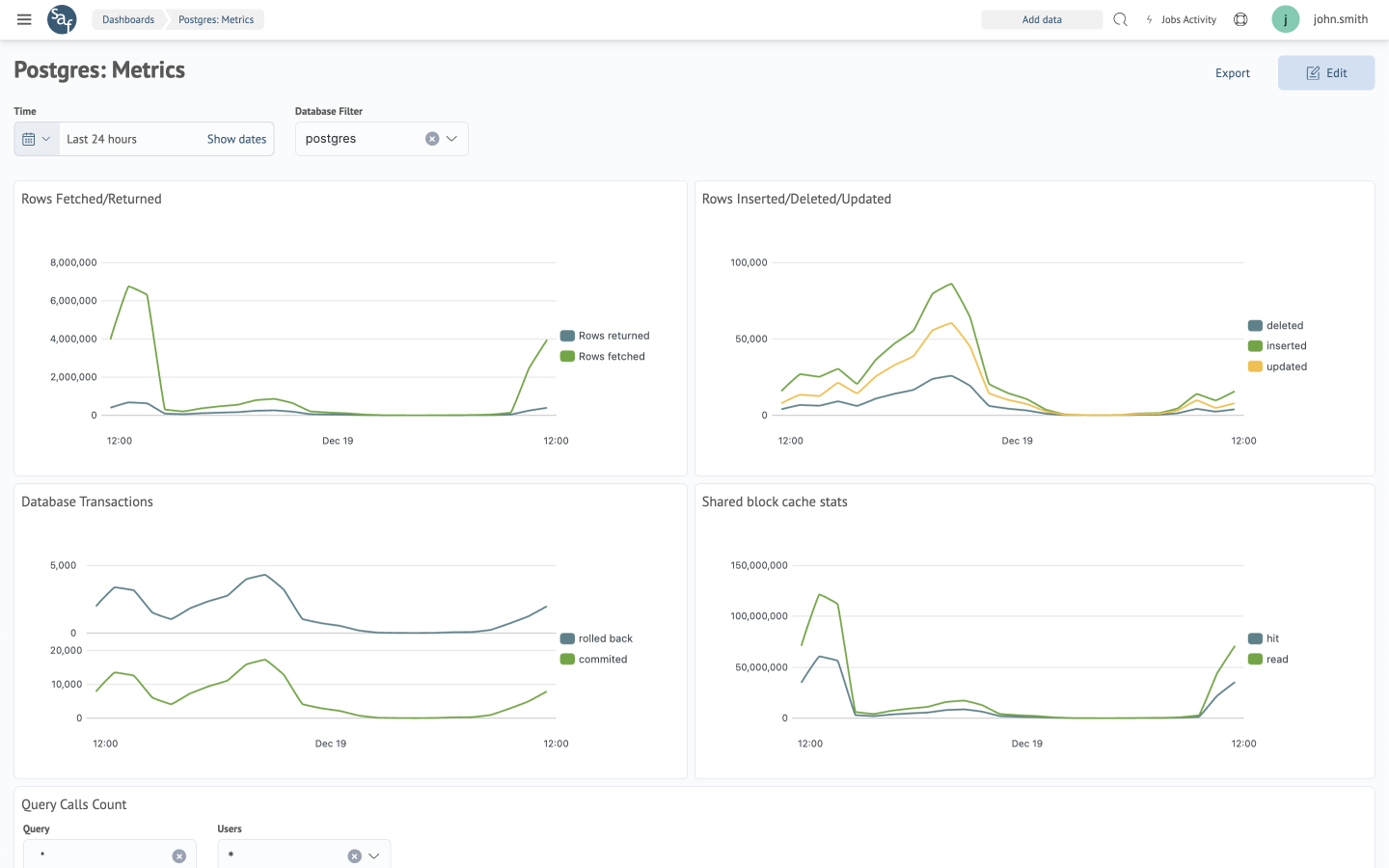Click Show dates in time picker

(x=236, y=139)
